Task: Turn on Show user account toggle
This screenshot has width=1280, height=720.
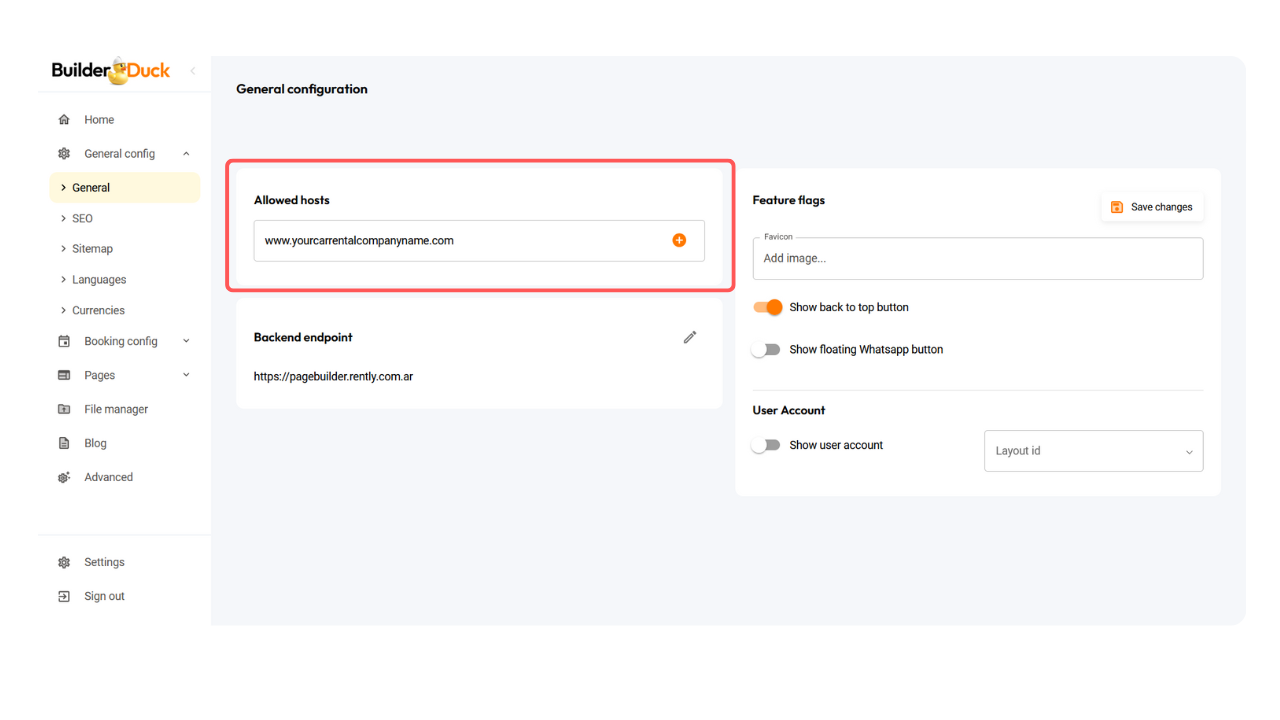Action: click(766, 446)
